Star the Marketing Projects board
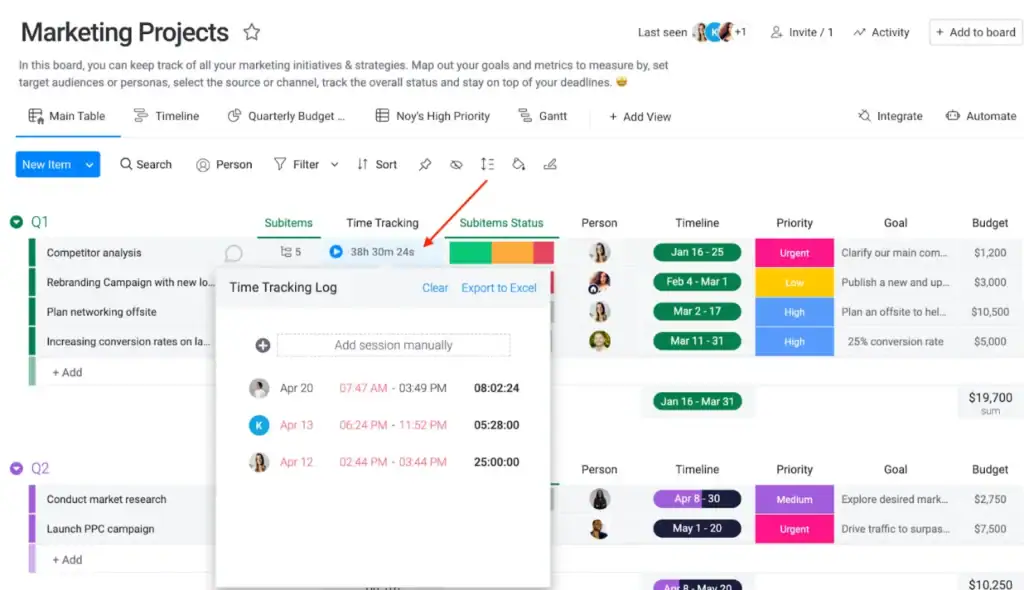Image resolution: width=1024 pixels, height=590 pixels. click(251, 31)
